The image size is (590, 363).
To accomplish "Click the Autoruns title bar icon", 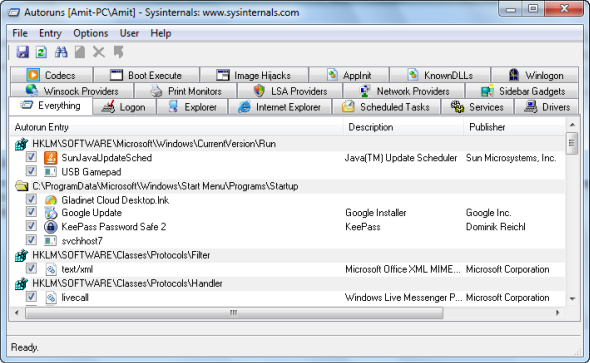I will [x=14, y=12].
